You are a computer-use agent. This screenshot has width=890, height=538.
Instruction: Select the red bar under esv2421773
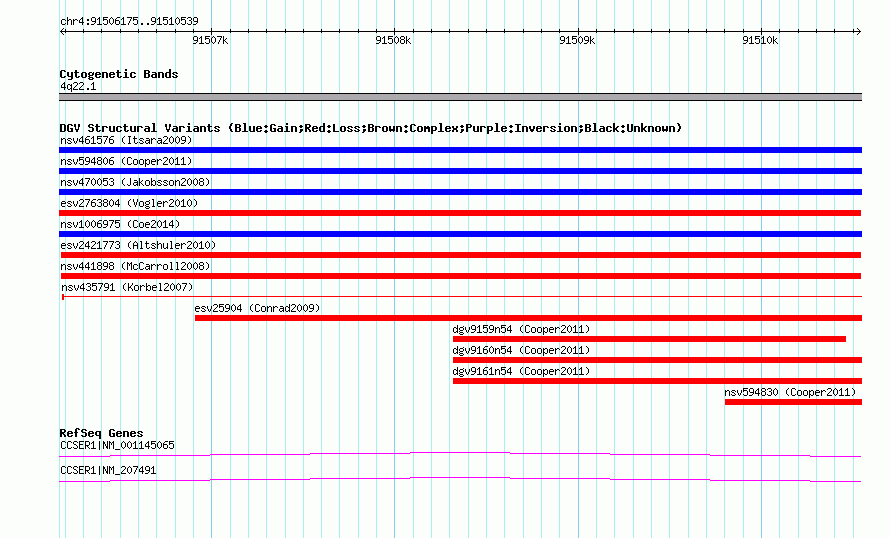tap(460, 255)
